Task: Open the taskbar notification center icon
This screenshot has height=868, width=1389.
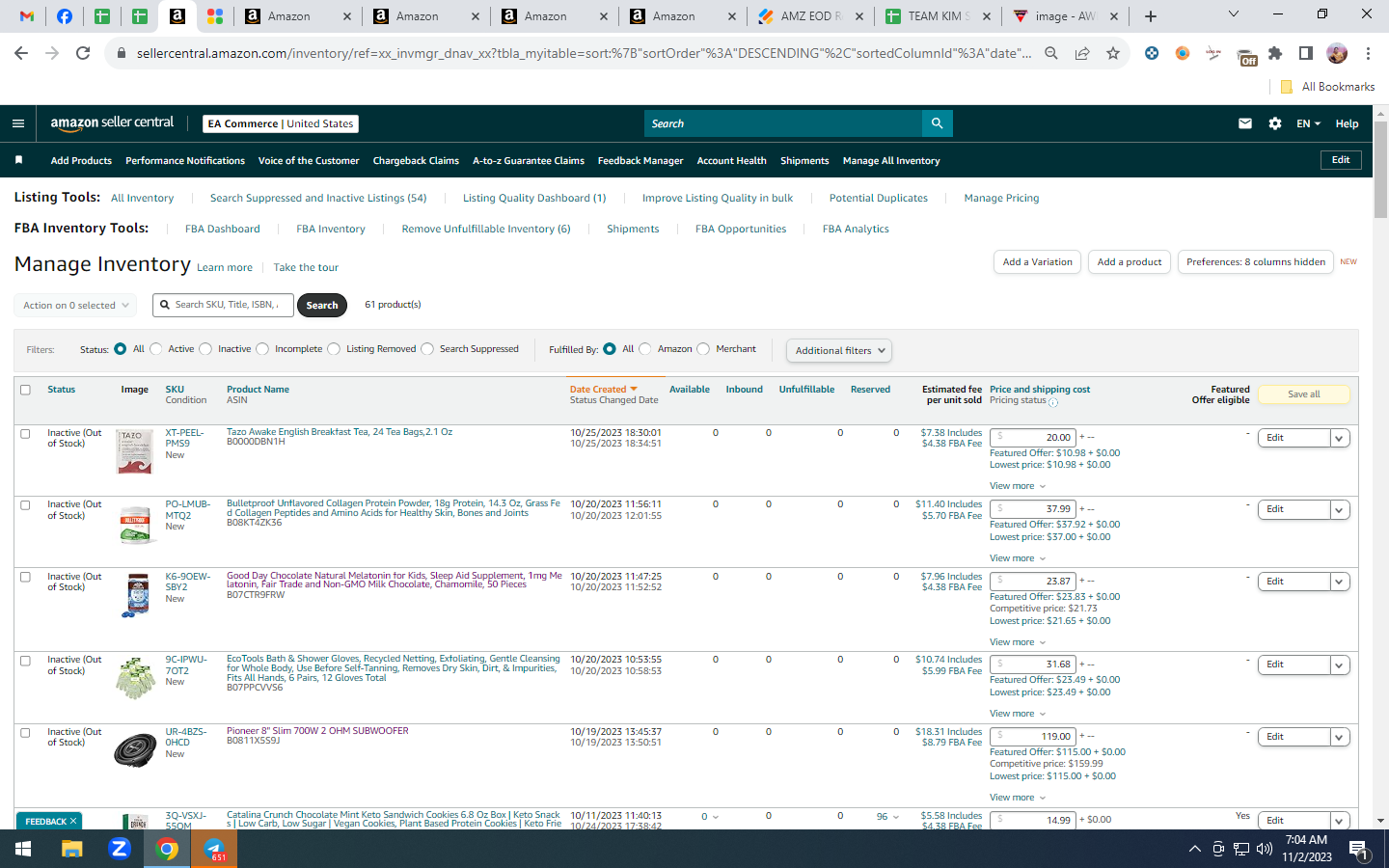Action: pos(1358,849)
